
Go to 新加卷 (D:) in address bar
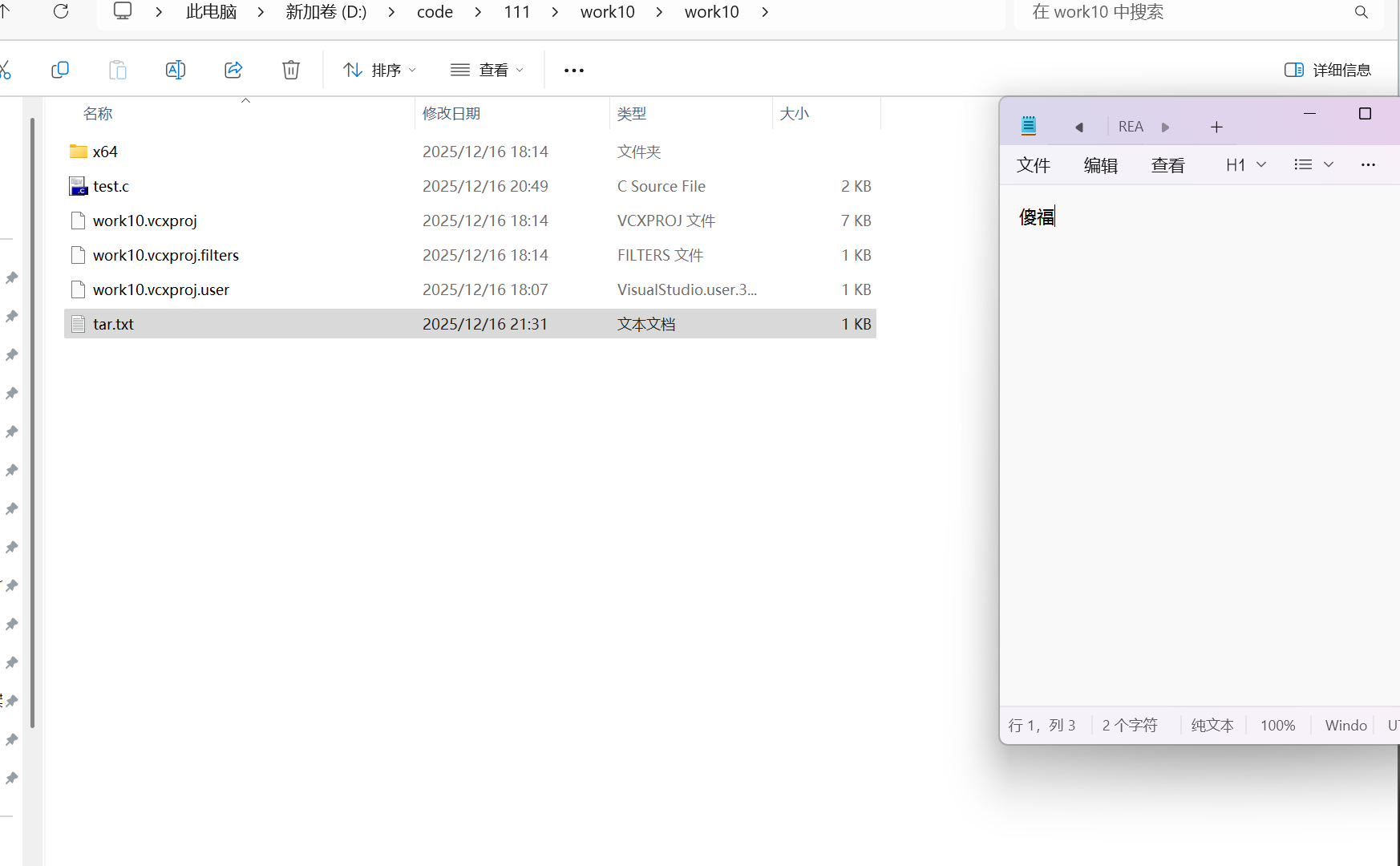click(x=326, y=12)
